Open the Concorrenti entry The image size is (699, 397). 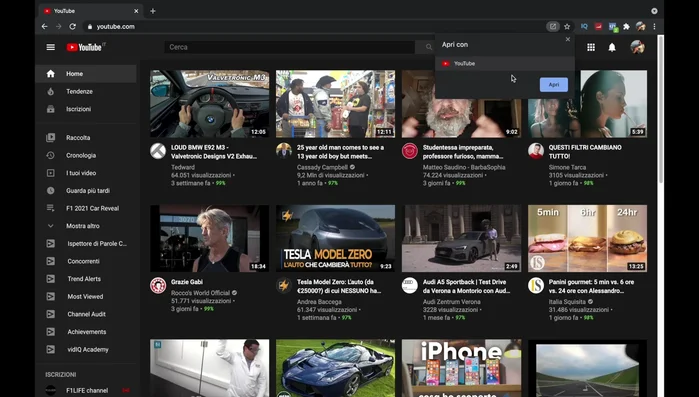(86, 261)
